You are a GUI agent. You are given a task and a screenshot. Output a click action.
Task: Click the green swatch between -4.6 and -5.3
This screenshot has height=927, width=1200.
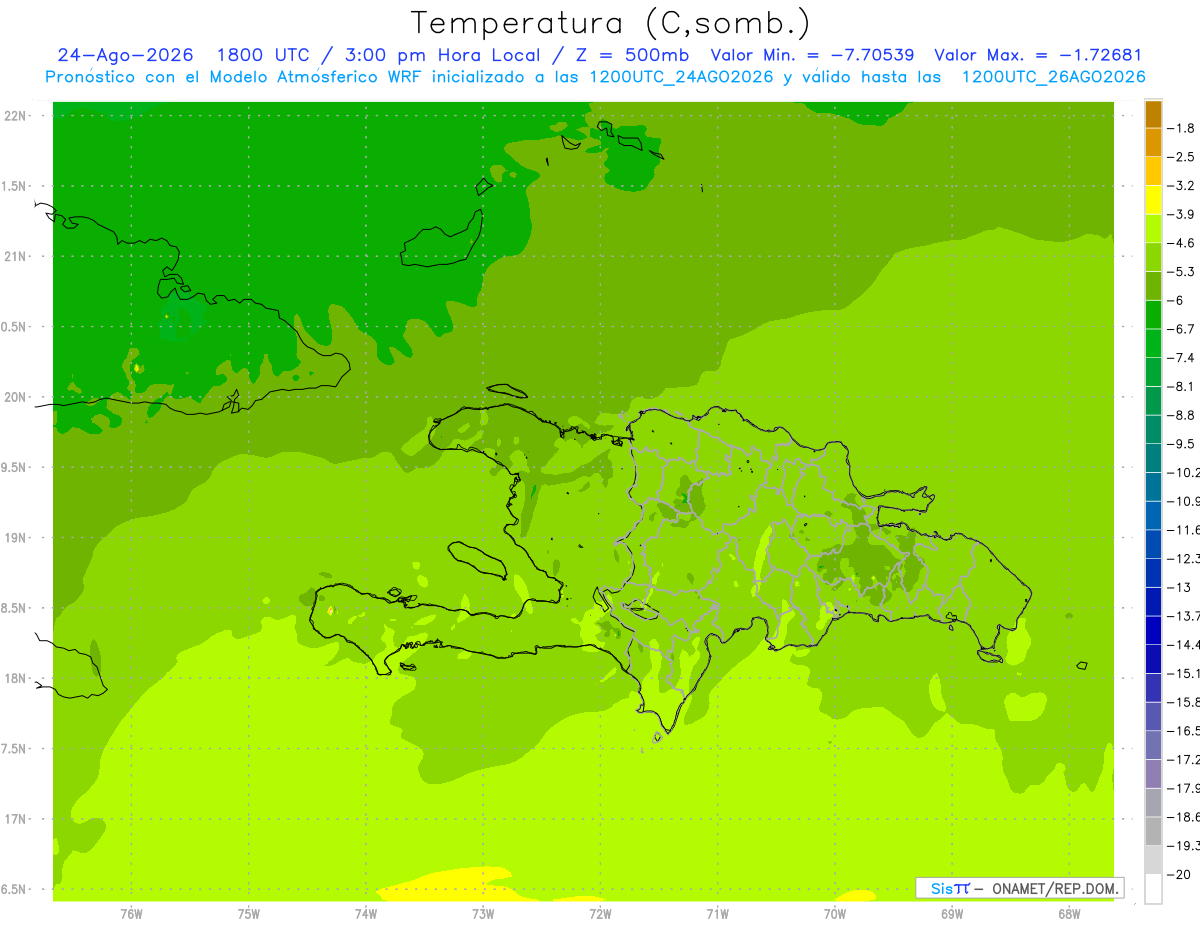1153,257
